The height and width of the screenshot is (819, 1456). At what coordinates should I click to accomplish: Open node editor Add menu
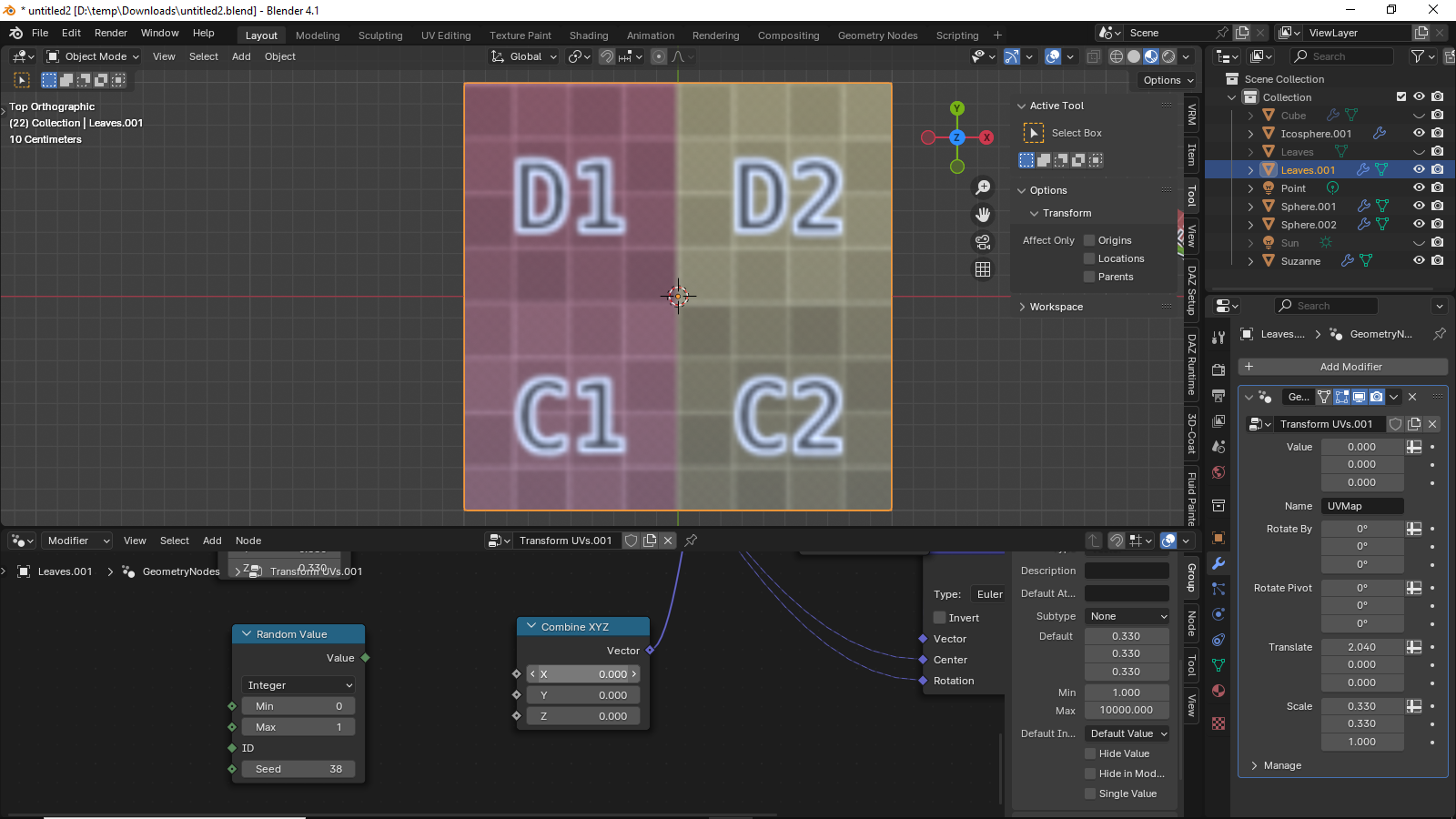[x=212, y=541]
